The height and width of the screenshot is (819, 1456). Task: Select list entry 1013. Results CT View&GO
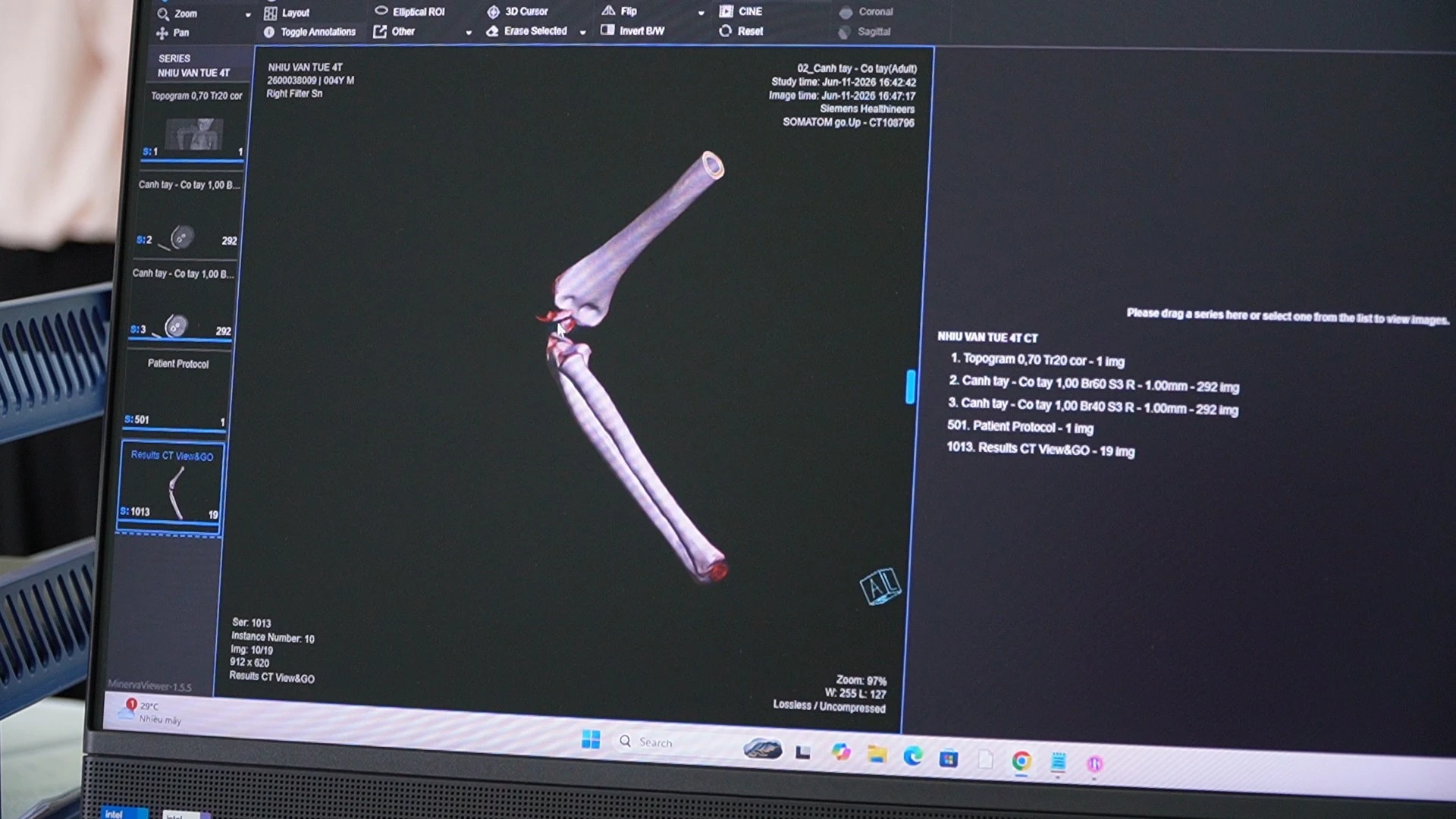[x=1040, y=449]
